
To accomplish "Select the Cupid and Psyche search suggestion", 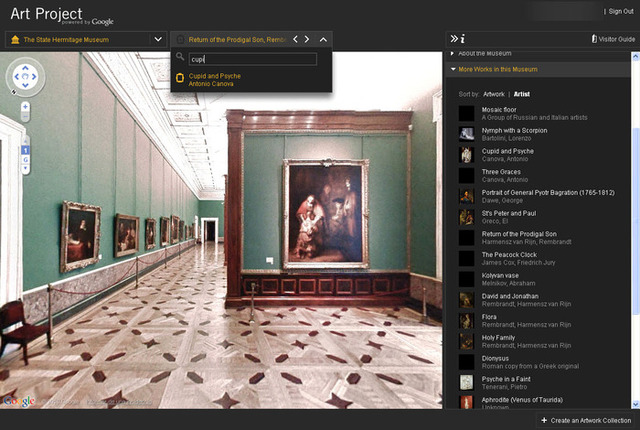I will [215, 80].
